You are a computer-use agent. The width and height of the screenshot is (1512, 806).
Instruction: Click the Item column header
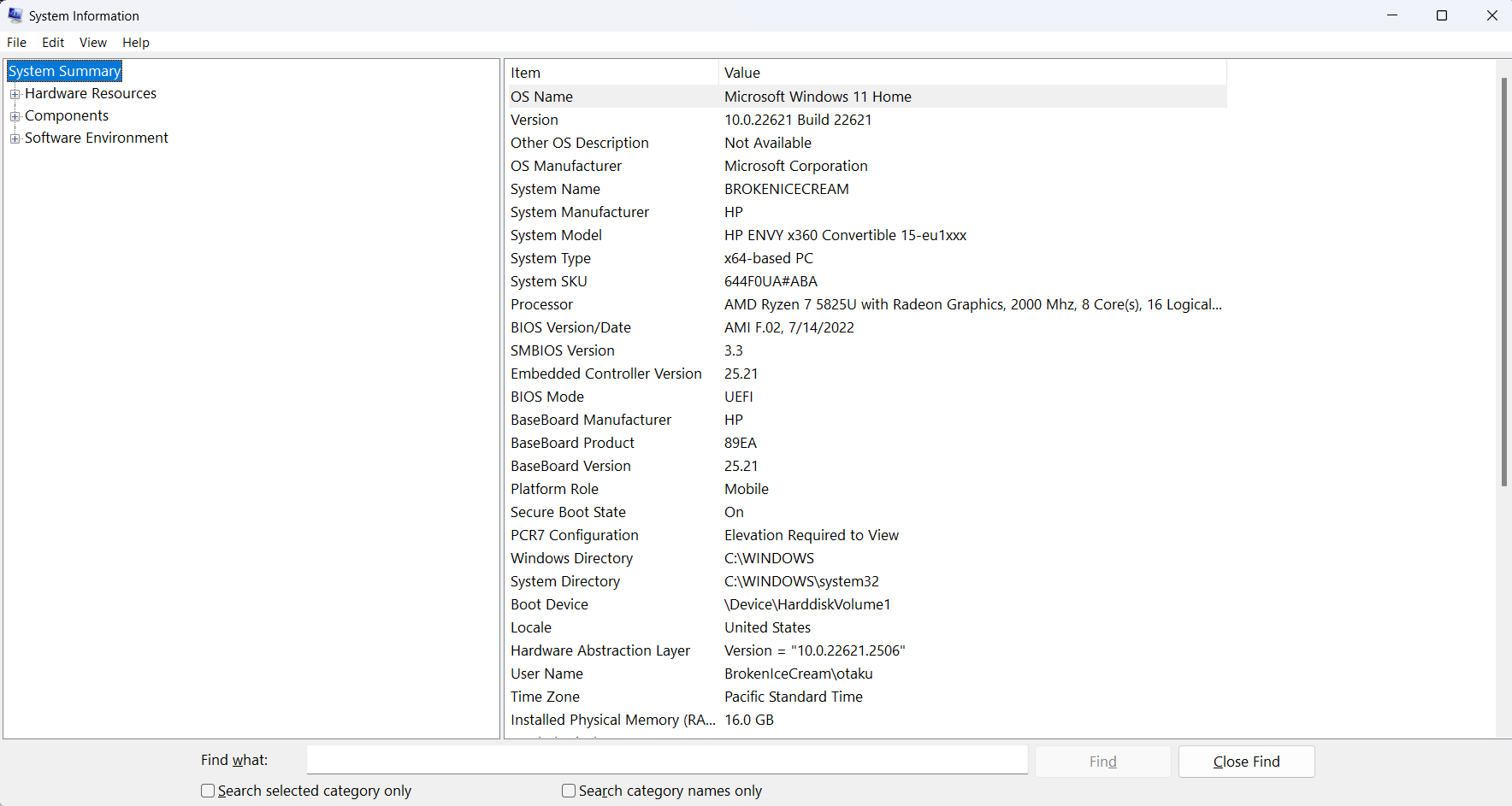[x=611, y=73]
